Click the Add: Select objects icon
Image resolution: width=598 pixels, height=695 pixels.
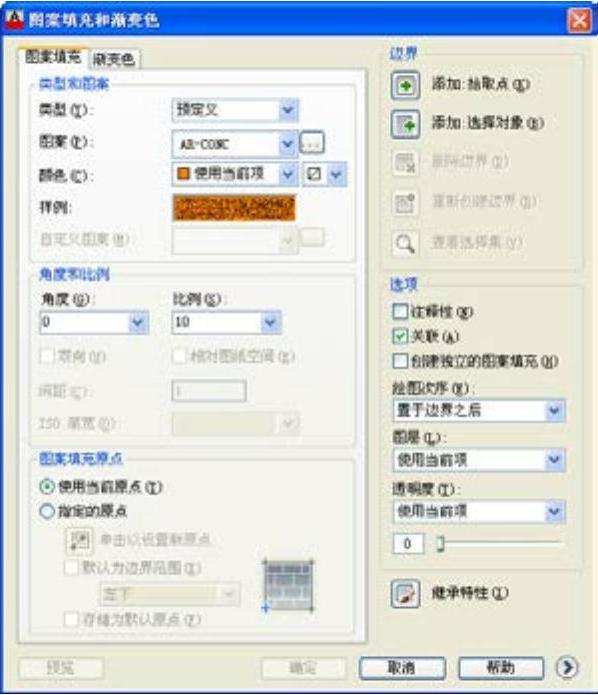tap(405, 124)
